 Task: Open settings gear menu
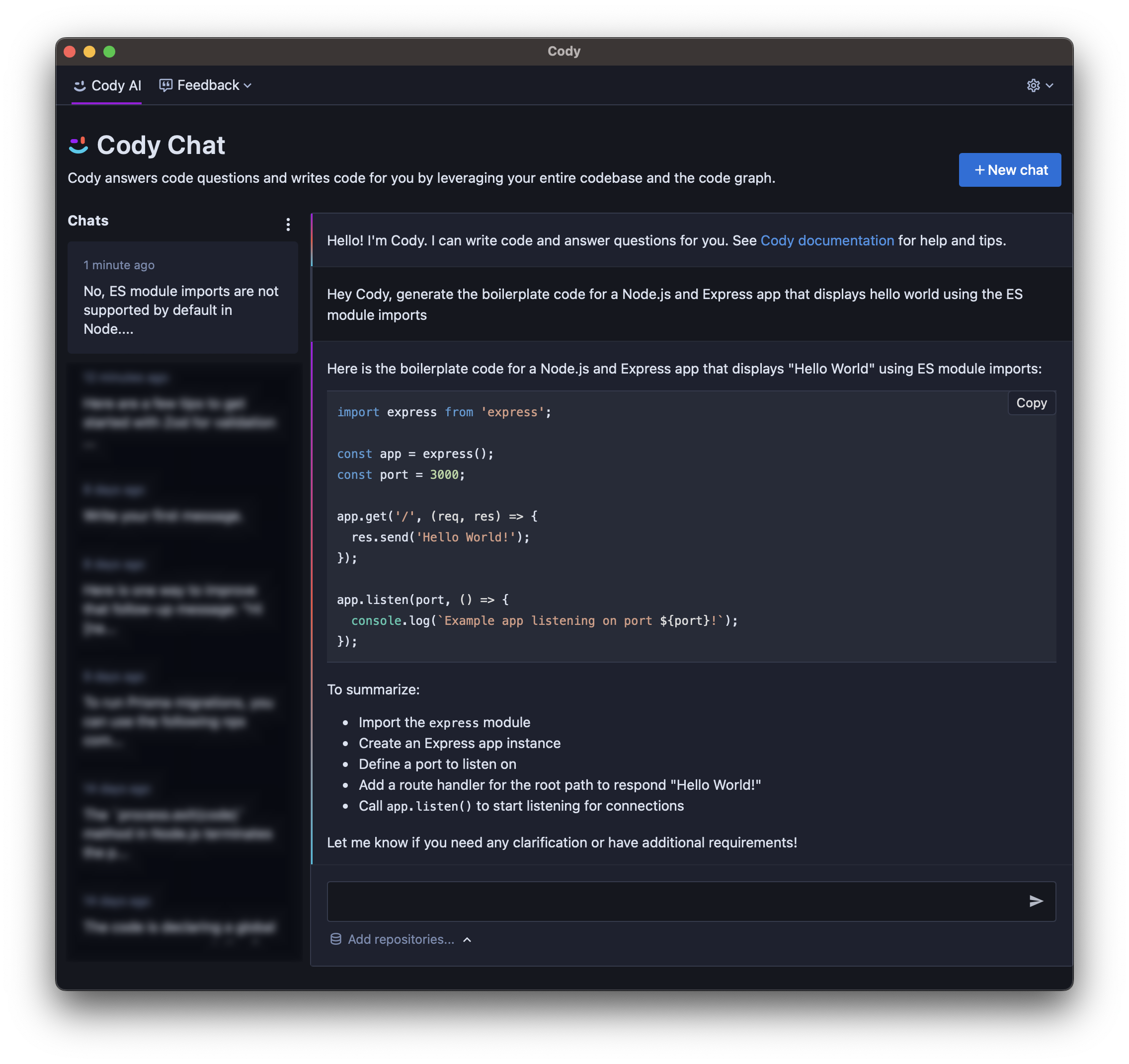(x=1033, y=85)
